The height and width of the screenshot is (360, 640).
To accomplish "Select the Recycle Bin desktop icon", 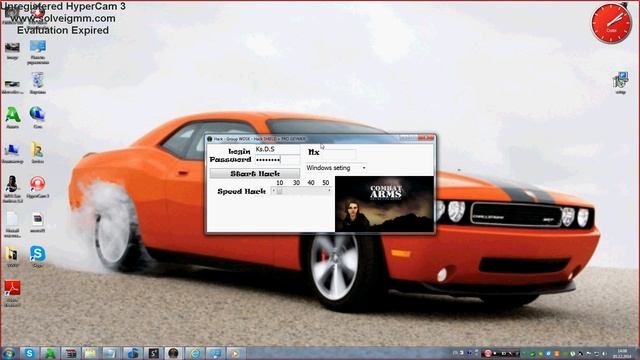I will [37, 83].
